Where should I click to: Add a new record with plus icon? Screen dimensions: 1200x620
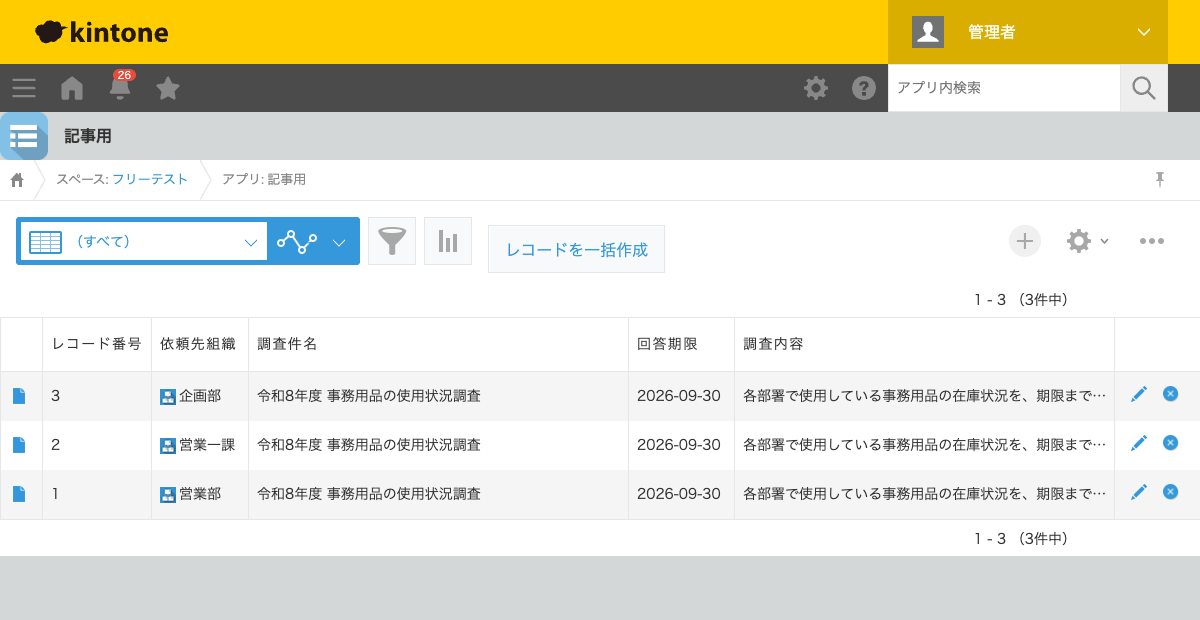point(1025,241)
